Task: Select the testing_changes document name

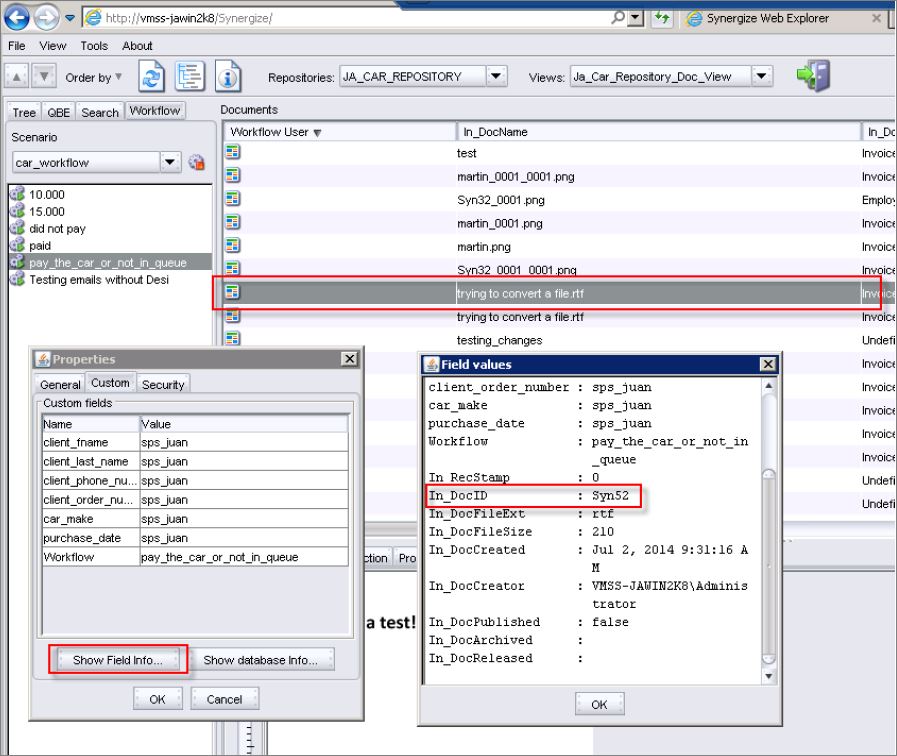Action: [499, 340]
